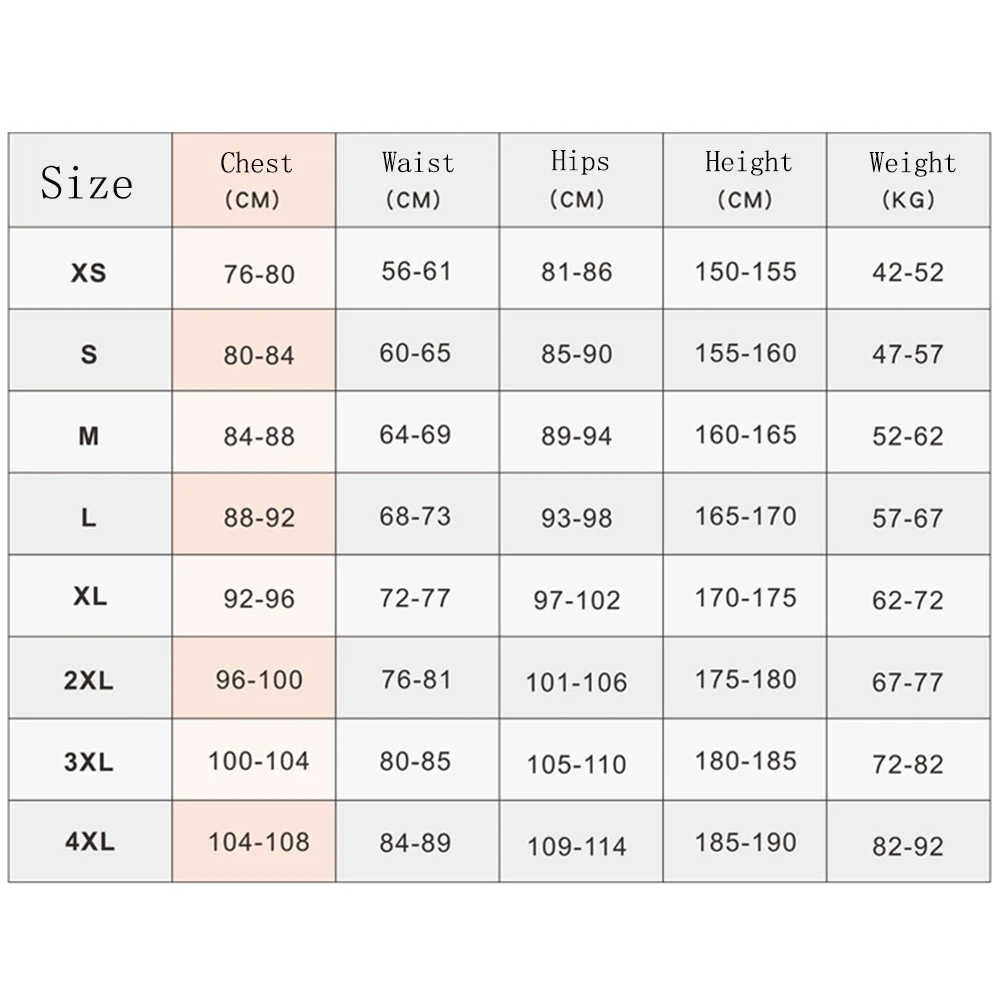Select the 4XL size row label
1000x1000 pixels.
point(89,843)
